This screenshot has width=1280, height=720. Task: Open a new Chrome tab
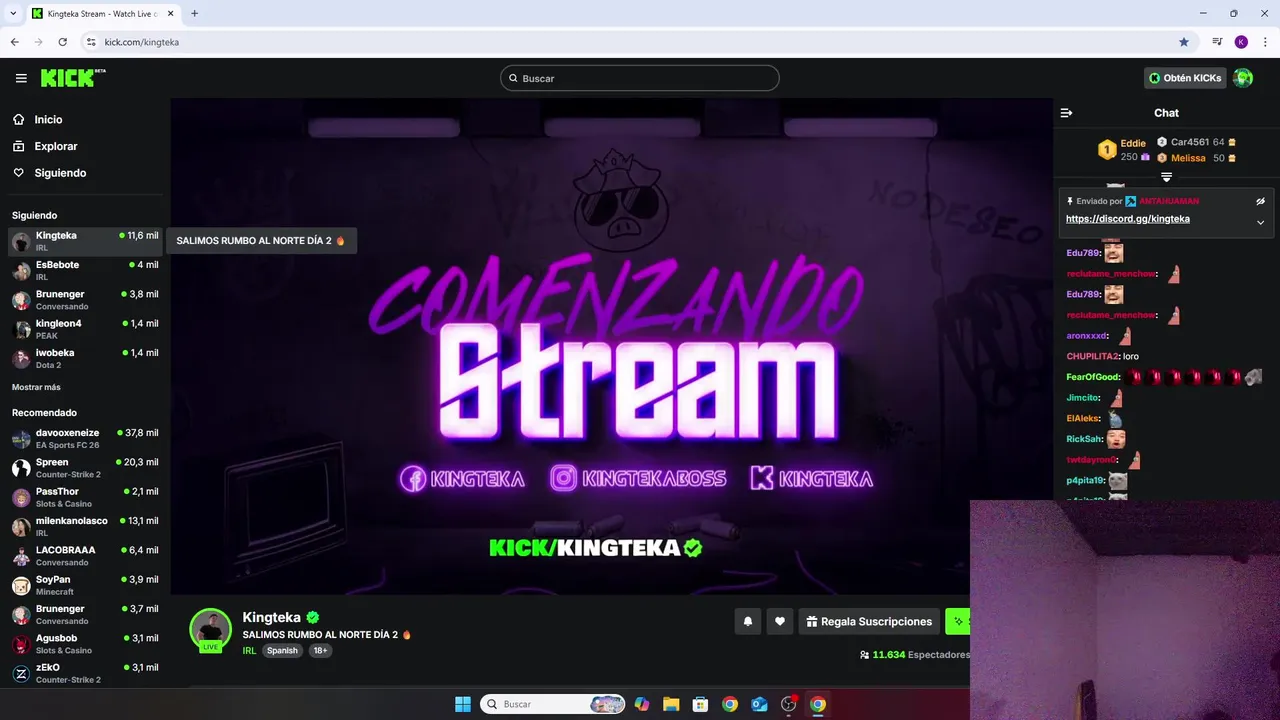[194, 13]
